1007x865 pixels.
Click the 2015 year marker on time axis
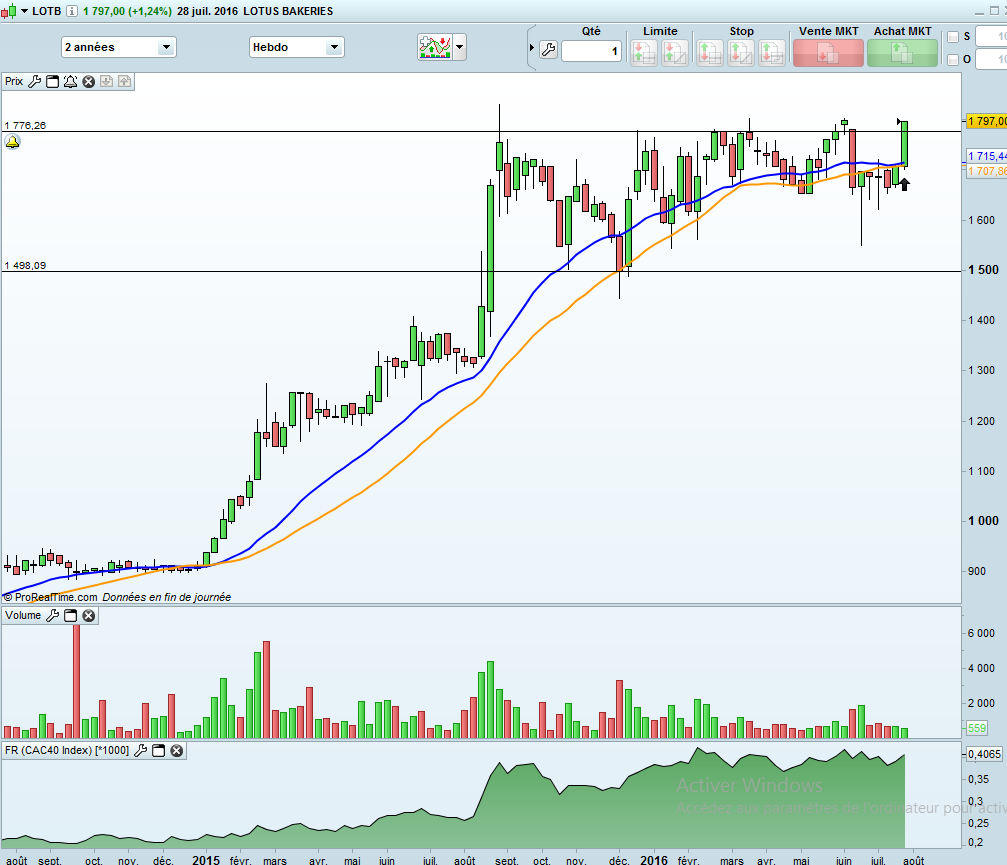(206, 859)
